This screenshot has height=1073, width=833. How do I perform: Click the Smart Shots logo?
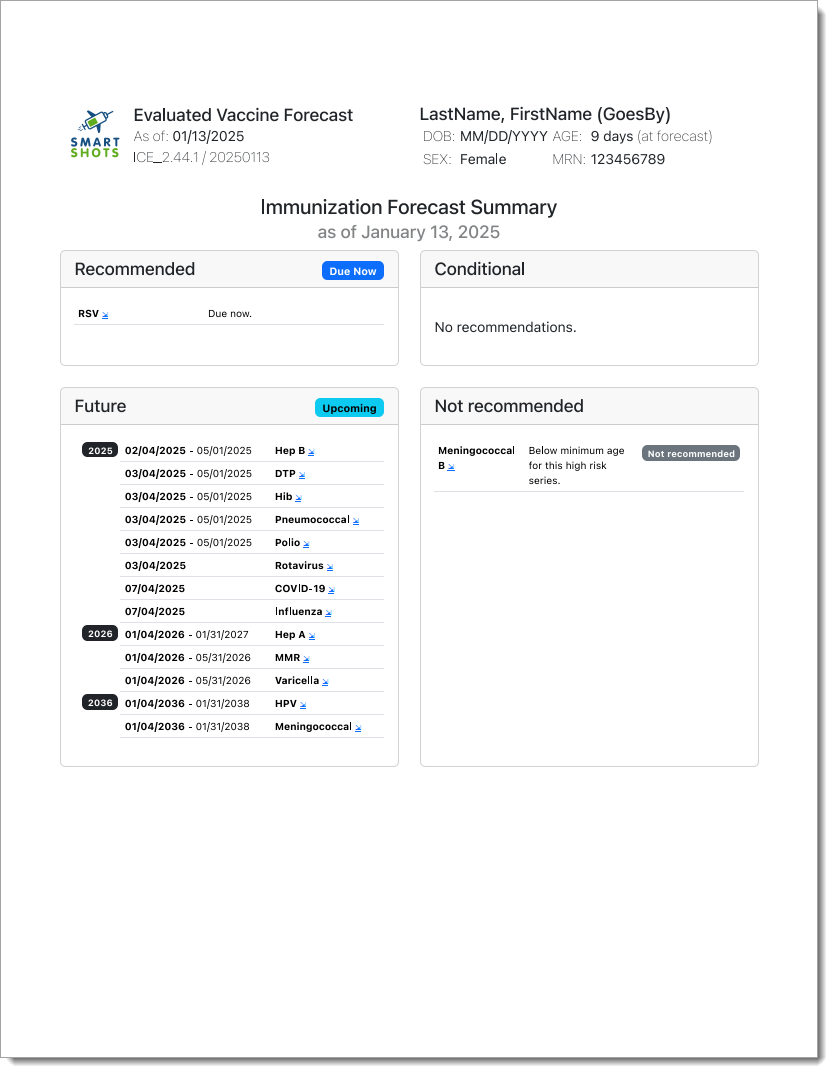coord(95,134)
